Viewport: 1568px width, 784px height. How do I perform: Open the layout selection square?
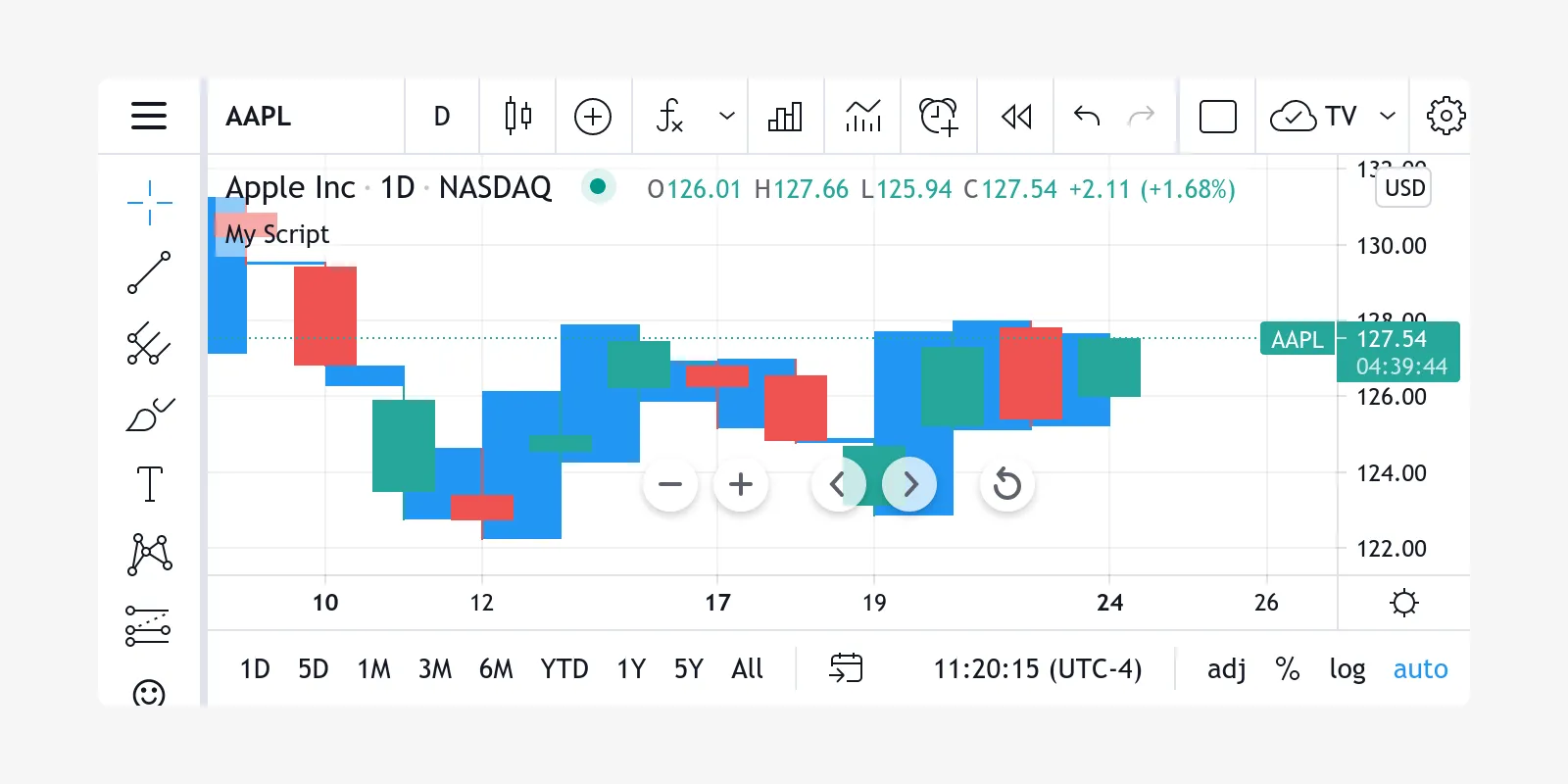coord(1218,117)
